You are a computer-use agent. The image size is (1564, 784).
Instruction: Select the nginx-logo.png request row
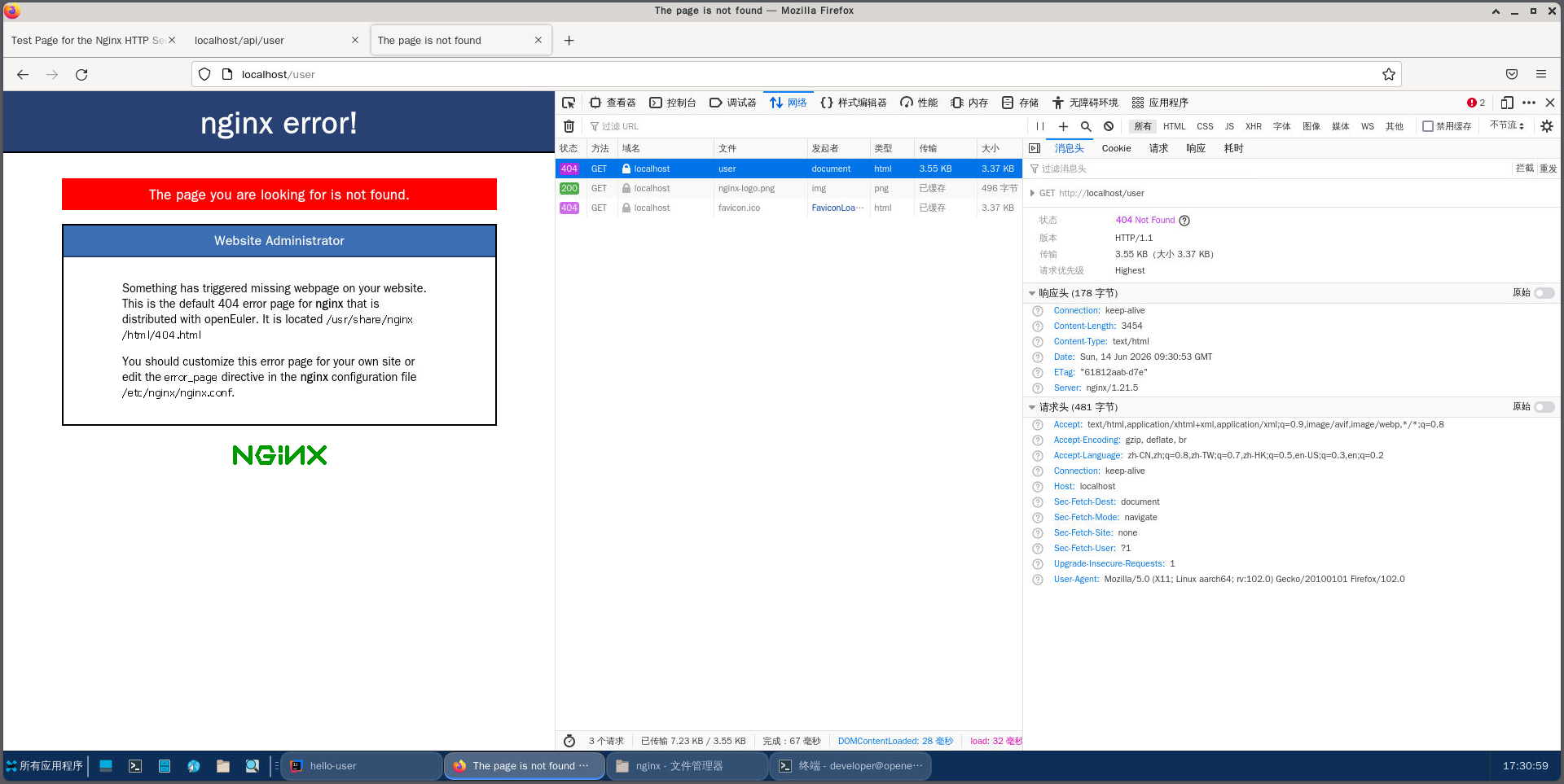click(789, 189)
